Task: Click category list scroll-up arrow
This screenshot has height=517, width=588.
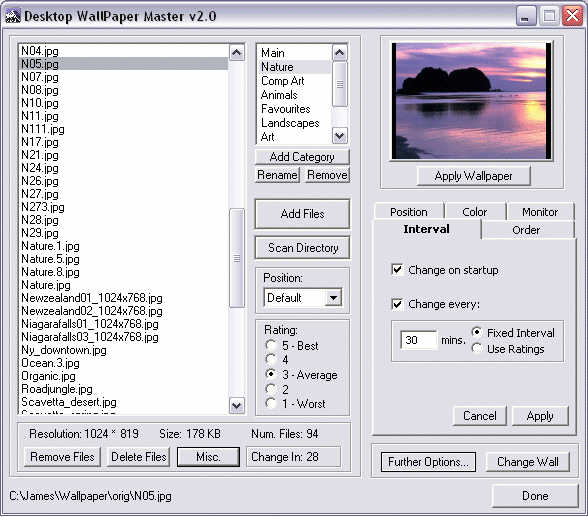Action: [x=339, y=52]
